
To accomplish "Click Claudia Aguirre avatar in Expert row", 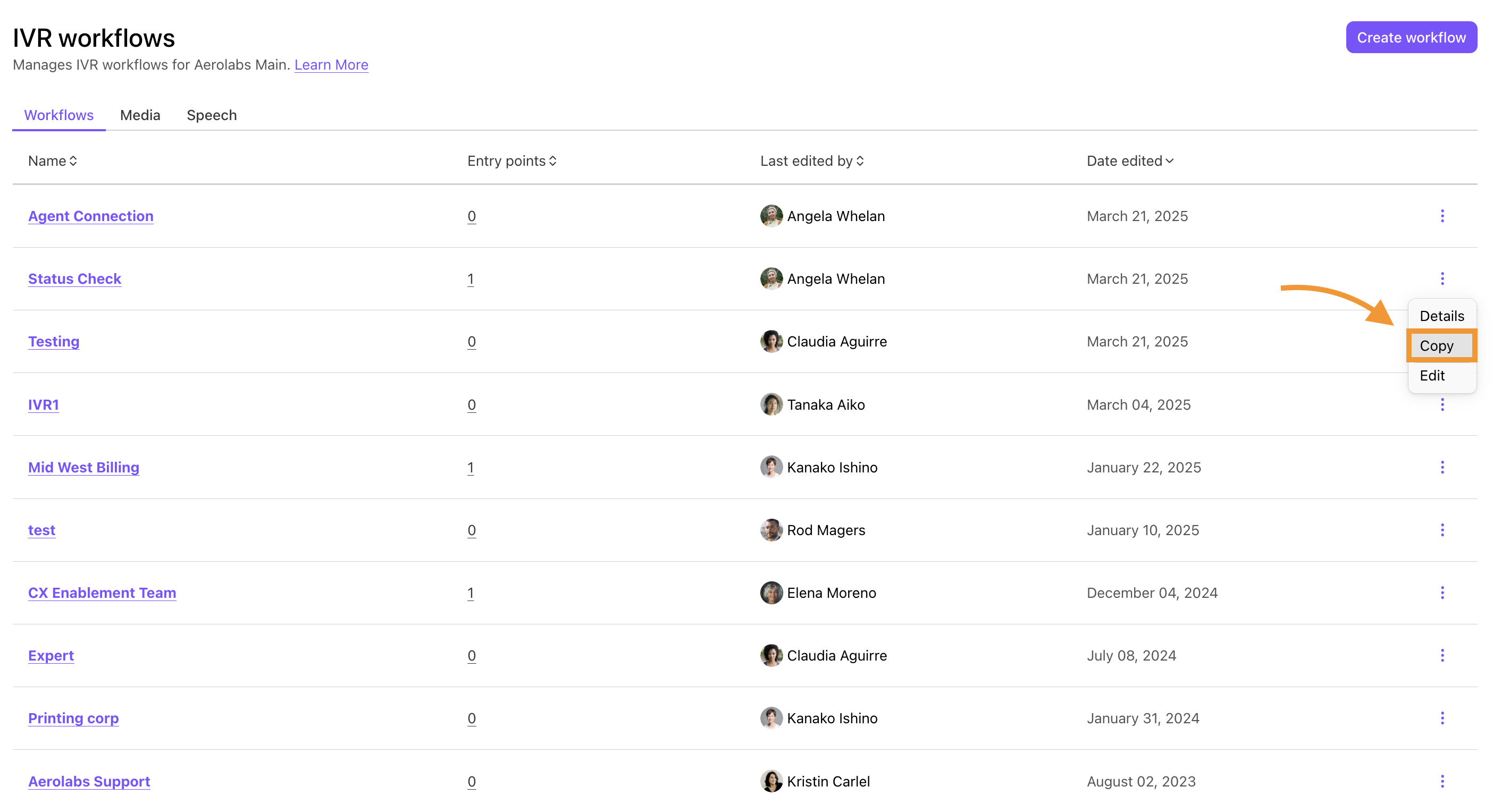I will pos(771,655).
